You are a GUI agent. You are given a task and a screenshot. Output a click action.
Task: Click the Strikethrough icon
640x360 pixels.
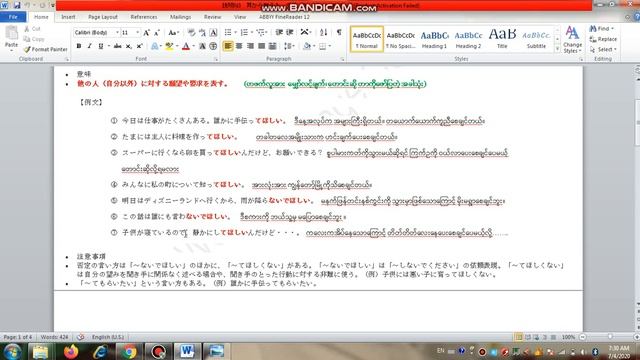pos(118,46)
